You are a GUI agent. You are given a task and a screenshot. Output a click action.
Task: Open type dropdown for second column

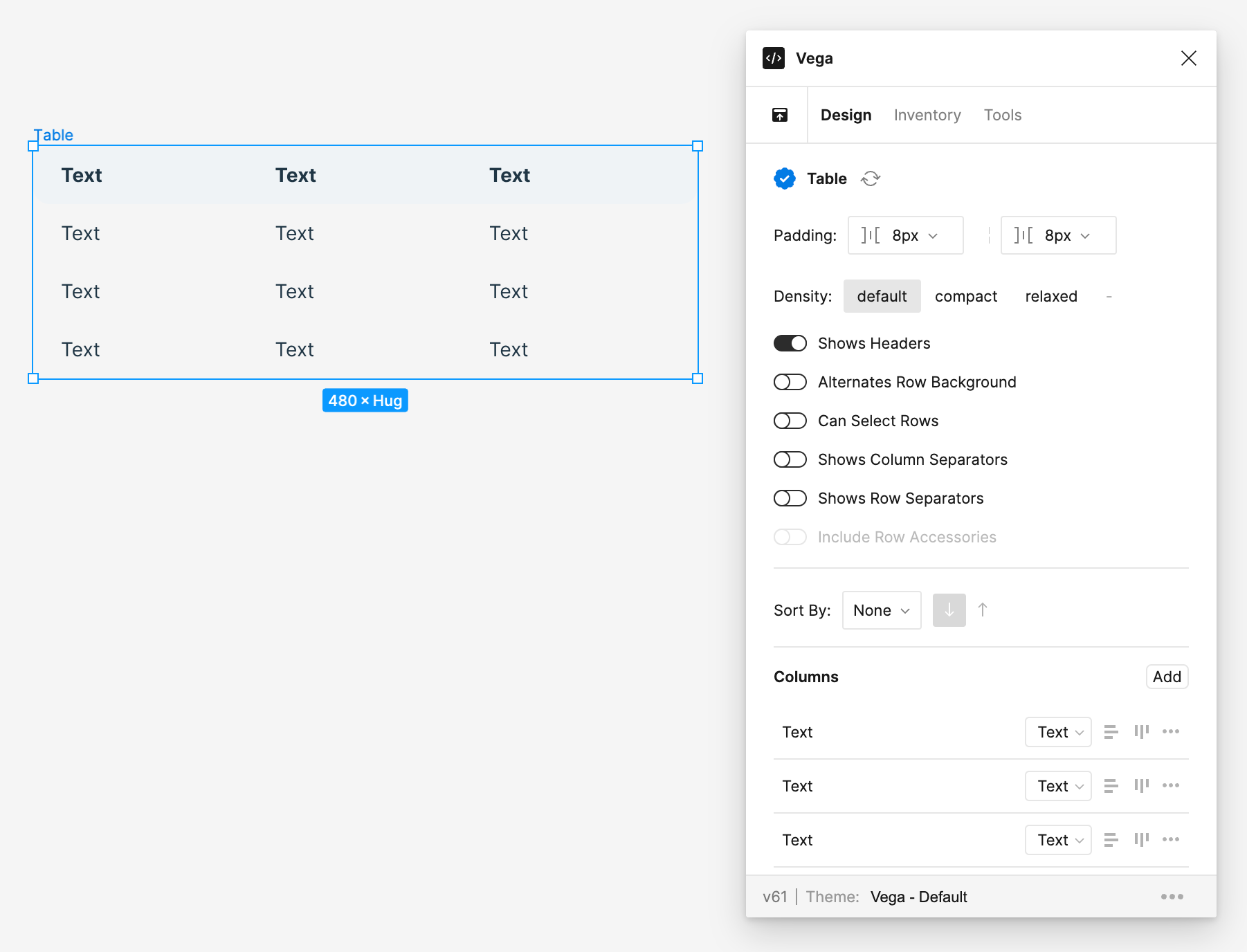(1058, 786)
